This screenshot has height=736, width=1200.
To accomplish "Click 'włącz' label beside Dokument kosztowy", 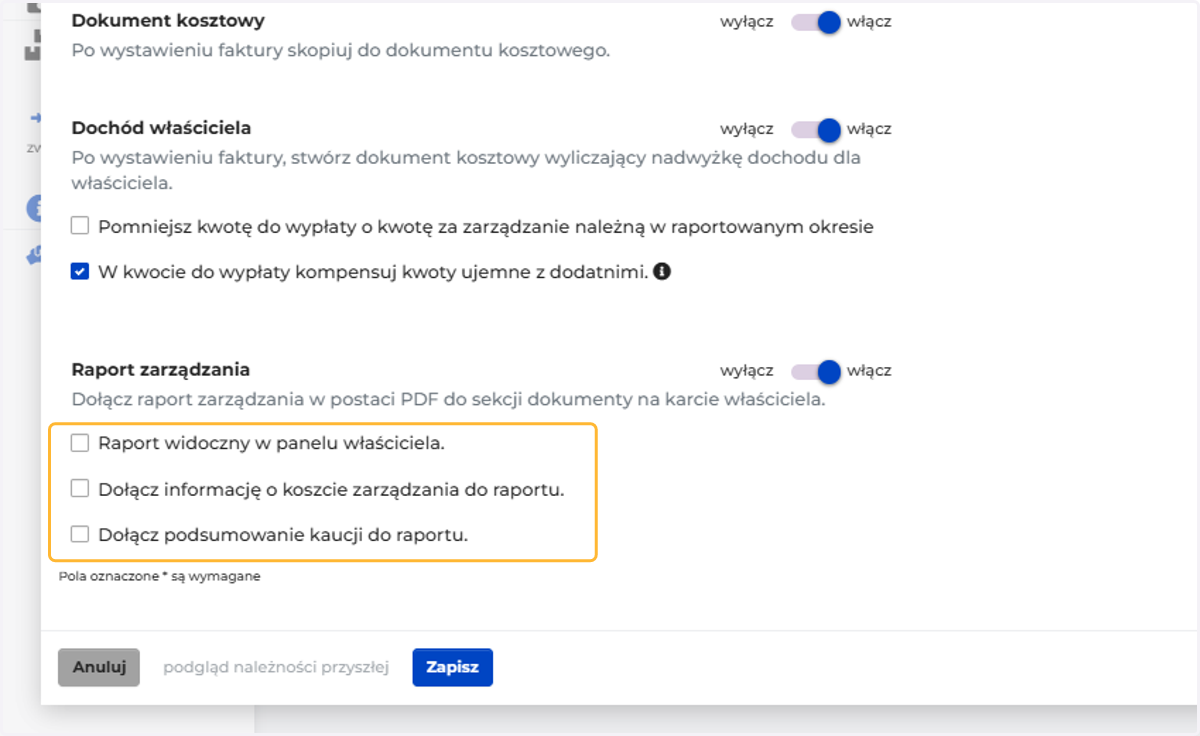I will (869, 22).
